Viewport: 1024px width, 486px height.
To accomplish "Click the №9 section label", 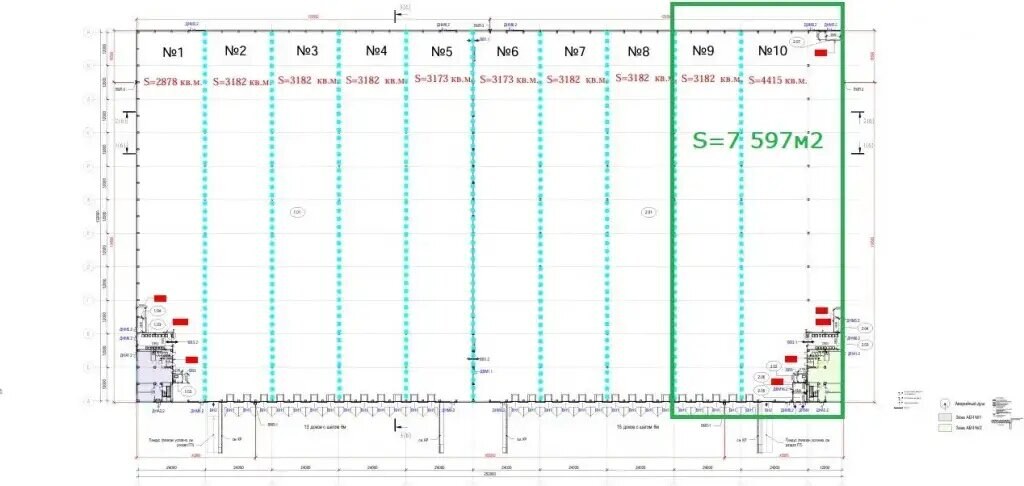I will pos(703,50).
